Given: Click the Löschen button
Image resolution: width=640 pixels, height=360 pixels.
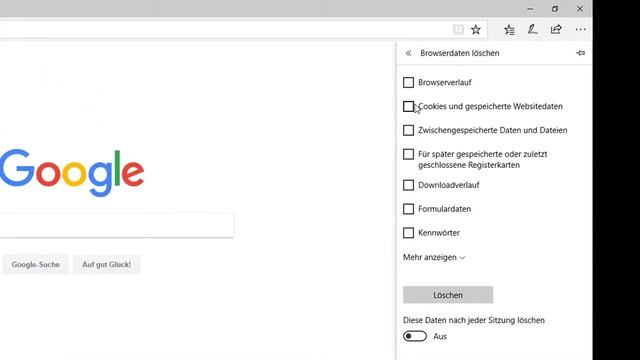Looking at the screenshot, I should 448,295.
